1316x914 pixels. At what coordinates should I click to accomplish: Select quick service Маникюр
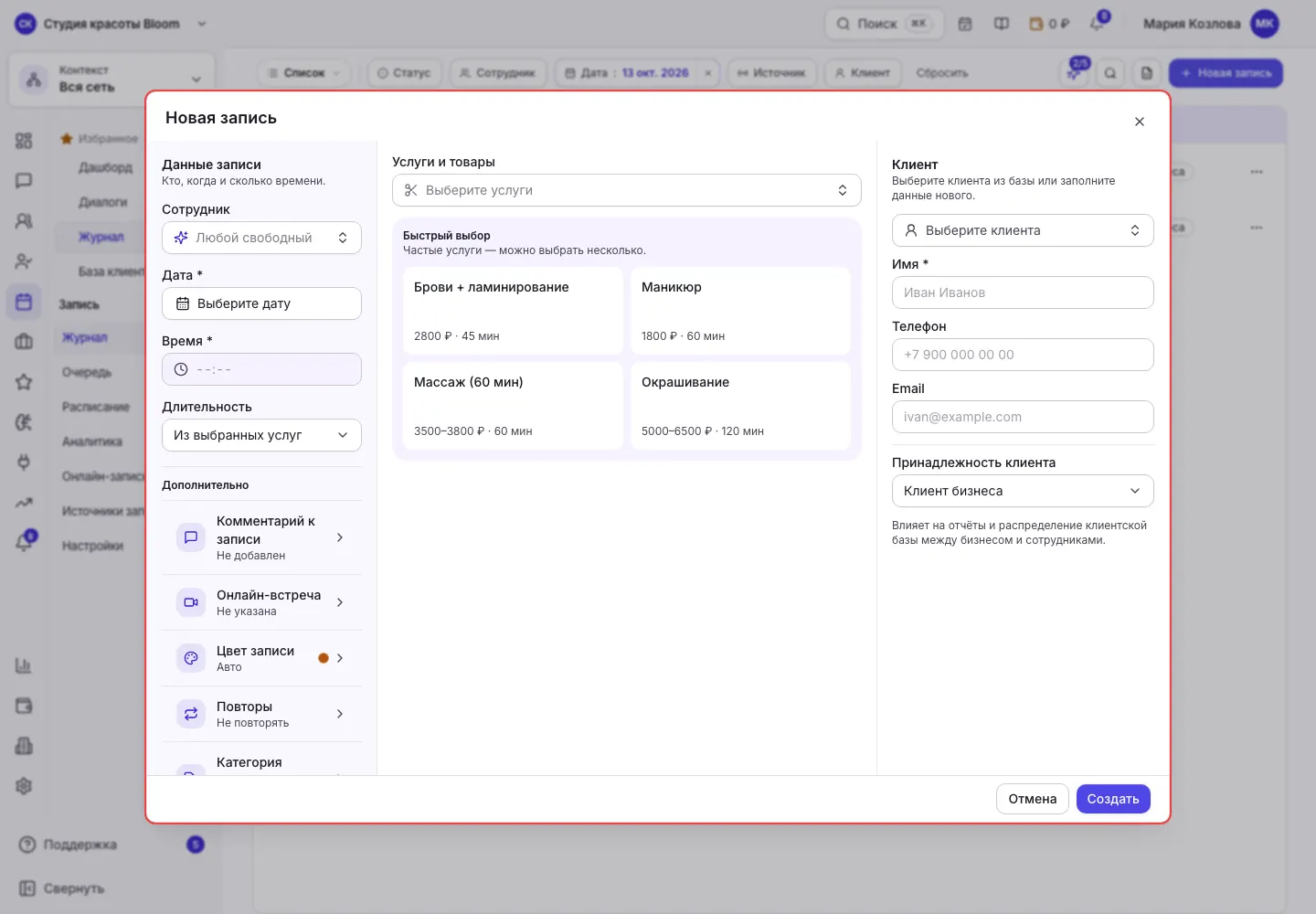pos(740,311)
